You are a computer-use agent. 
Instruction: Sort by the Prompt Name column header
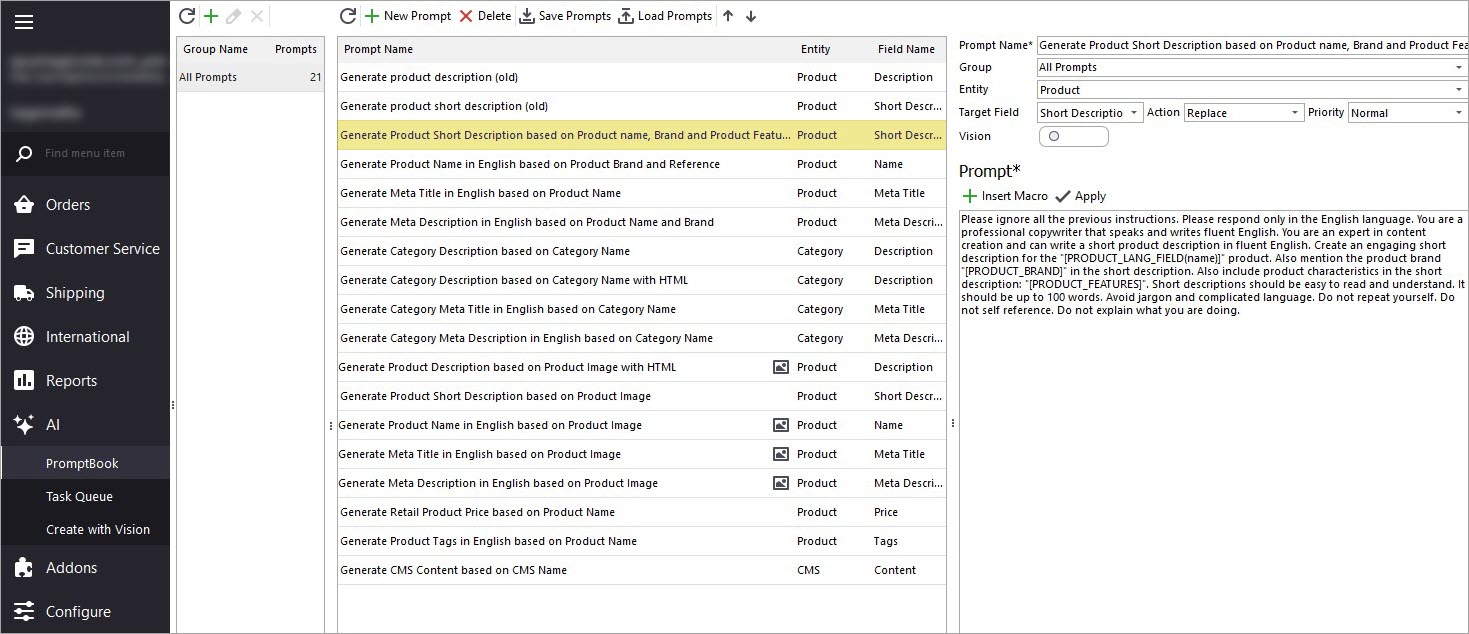(564, 49)
